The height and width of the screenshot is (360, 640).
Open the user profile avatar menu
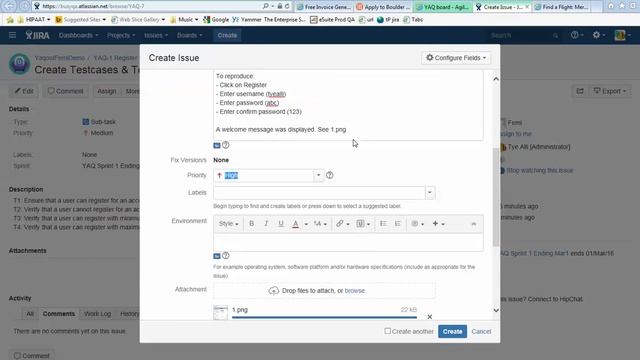click(x=622, y=35)
